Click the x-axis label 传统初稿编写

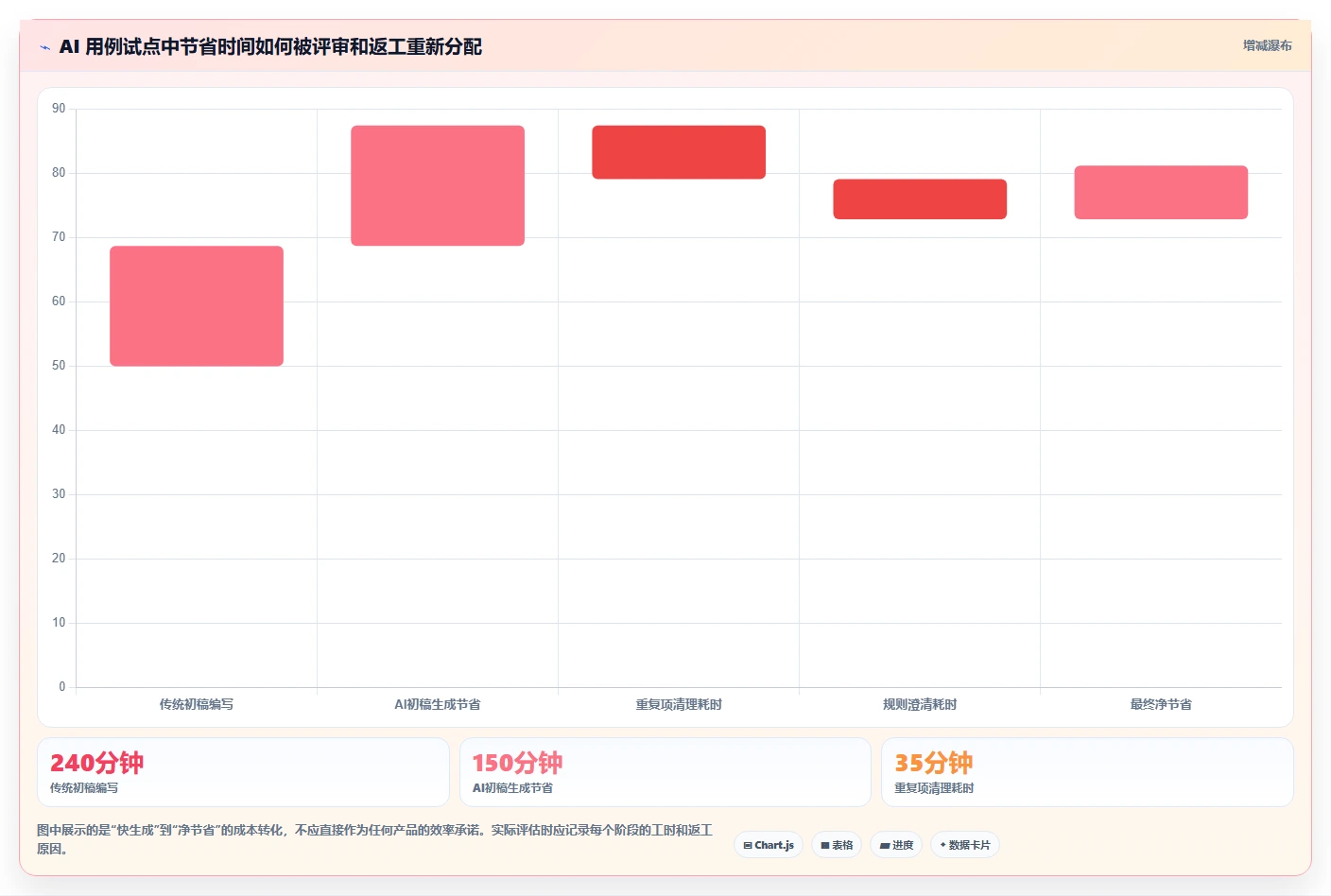tap(197, 704)
